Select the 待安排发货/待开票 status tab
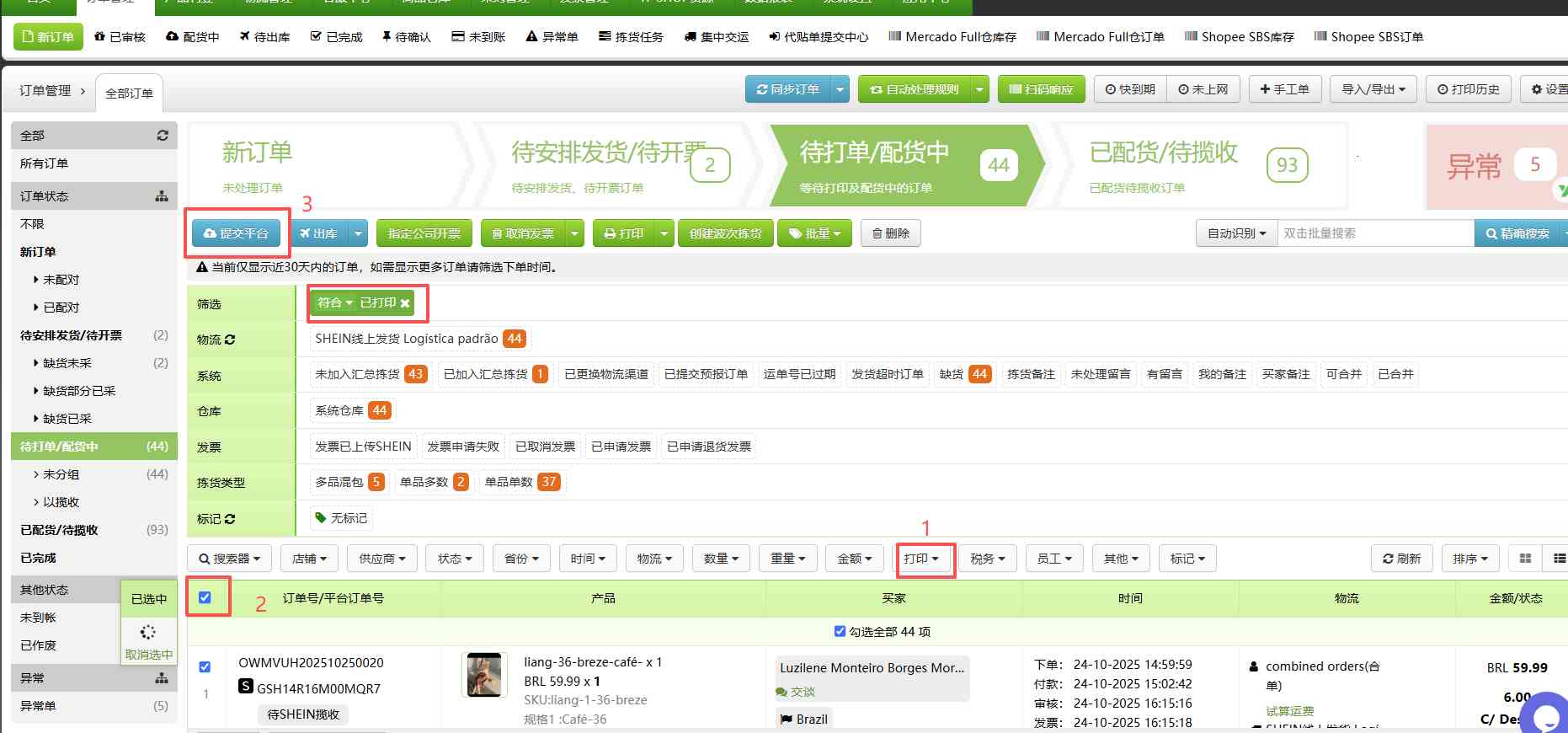The image size is (1568, 733). point(621,165)
